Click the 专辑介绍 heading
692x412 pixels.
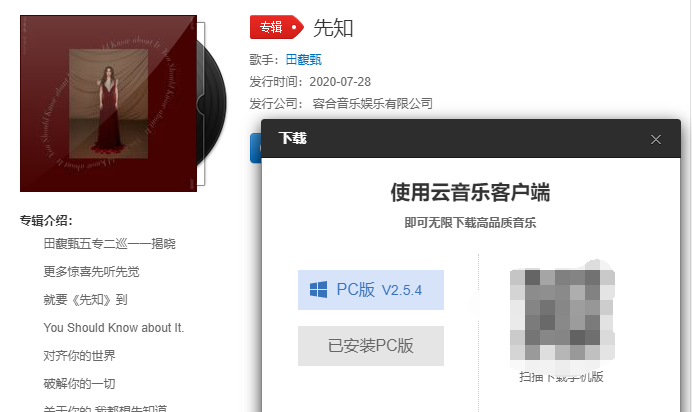tap(46, 220)
